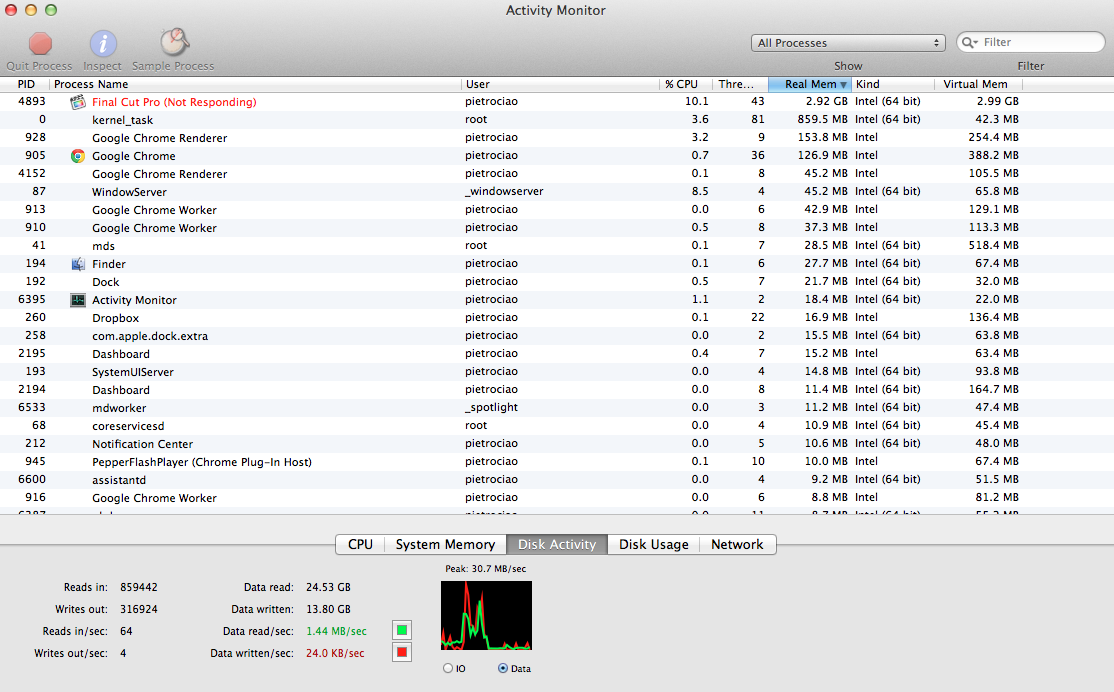Switch to the CPU tab

(x=360, y=544)
